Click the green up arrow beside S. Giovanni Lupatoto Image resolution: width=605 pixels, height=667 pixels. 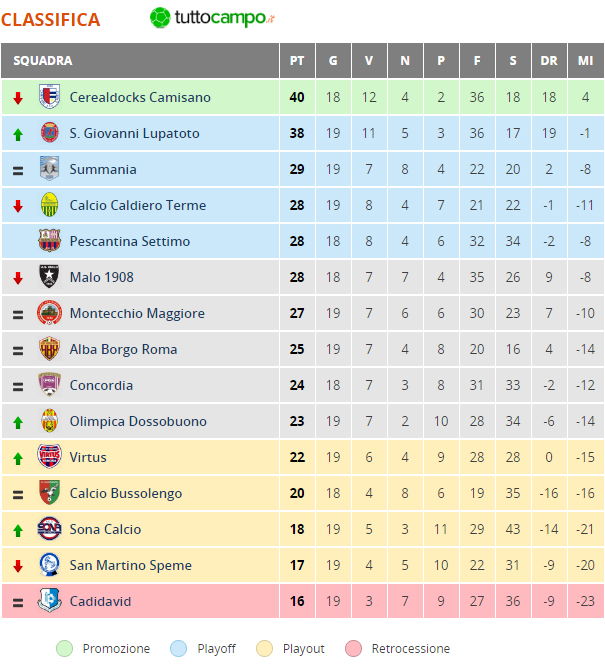coord(18,135)
